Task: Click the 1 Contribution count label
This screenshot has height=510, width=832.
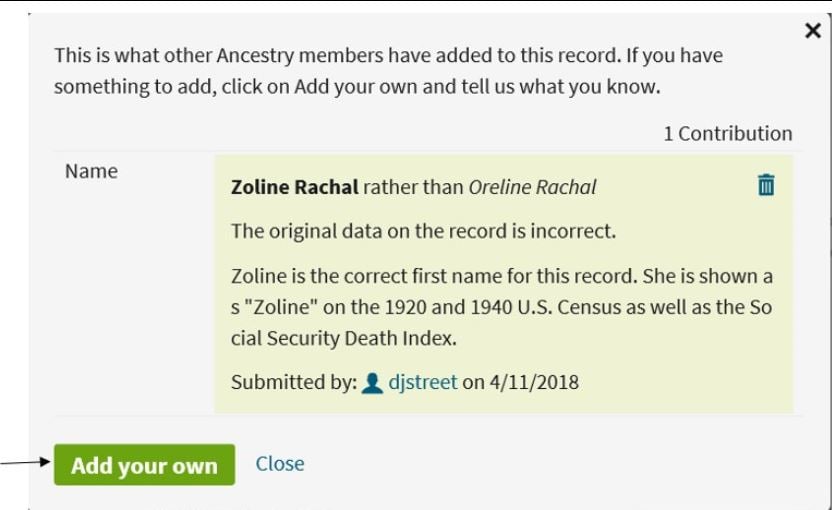Action: [728, 134]
